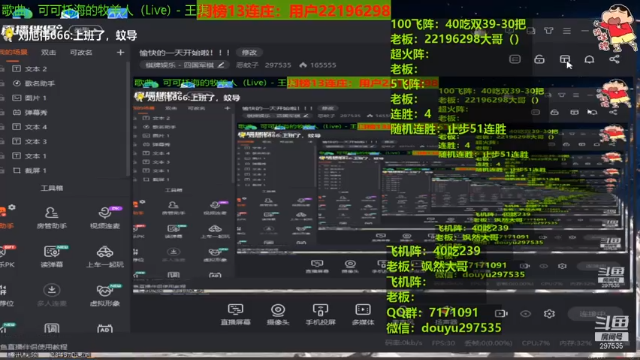Open the 虚拟形象 avatar tool
Viewport: 640px width, 360px height.
(x=105, y=295)
